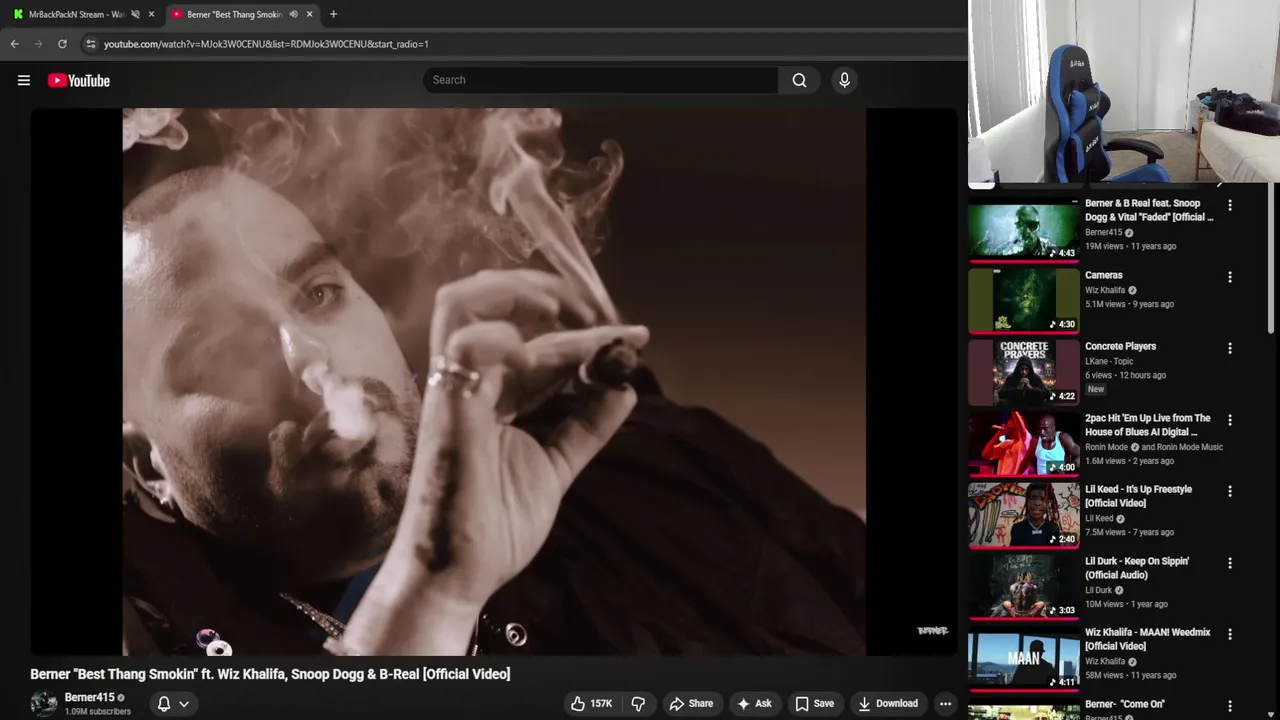Click the Lil Keed channel name
This screenshot has width=1280, height=720.
(x=1099, y=518)
